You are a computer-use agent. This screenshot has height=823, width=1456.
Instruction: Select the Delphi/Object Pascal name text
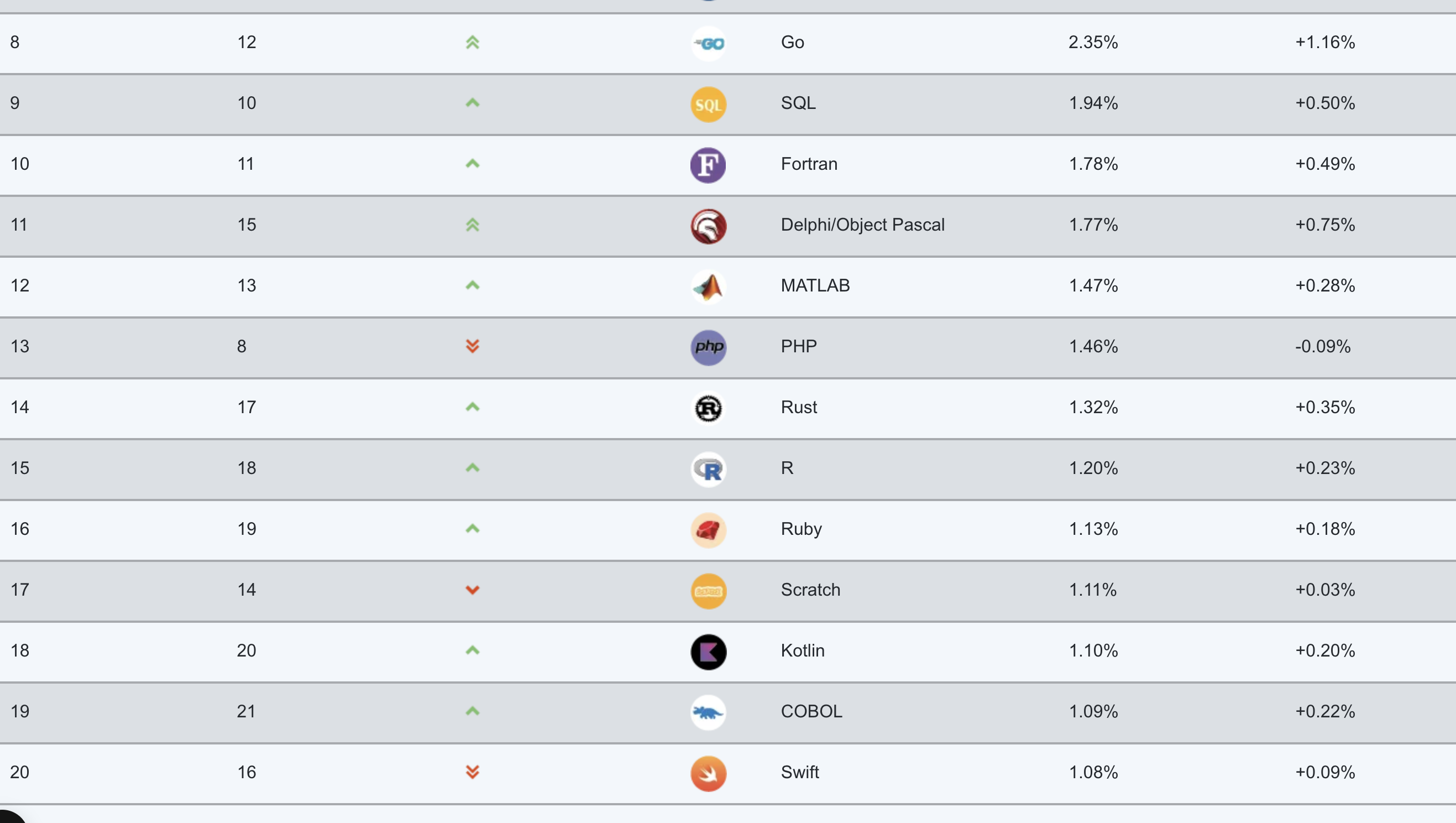(862, 225)
